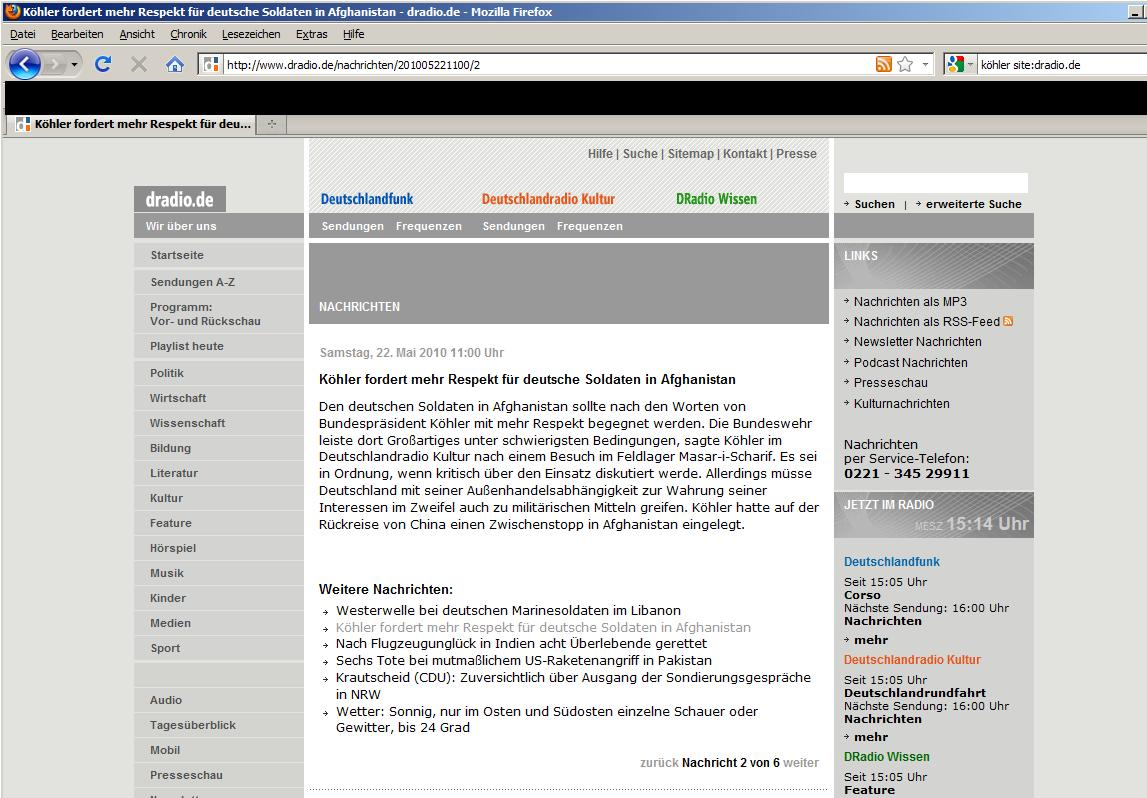Screen dimensions: 1147x798
Task: Select the Köhler fordert mehr Respekt tab
Action: coord(134,124)
